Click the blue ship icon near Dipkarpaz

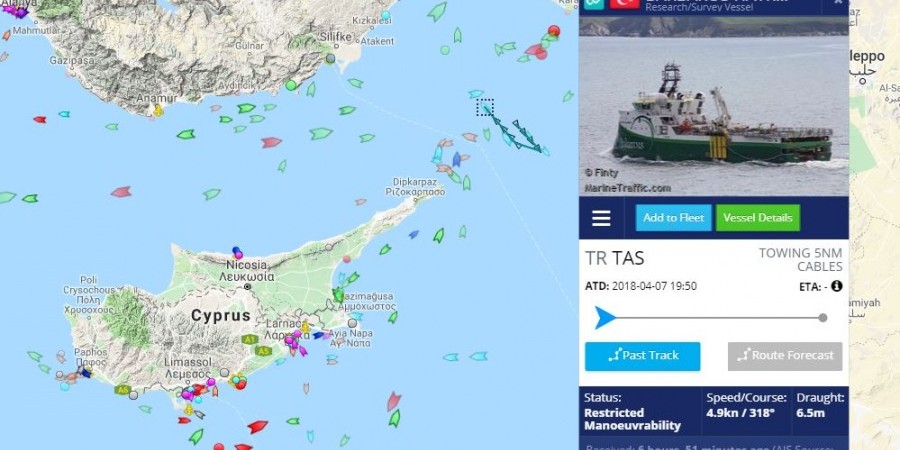click(x=456, y=159)
